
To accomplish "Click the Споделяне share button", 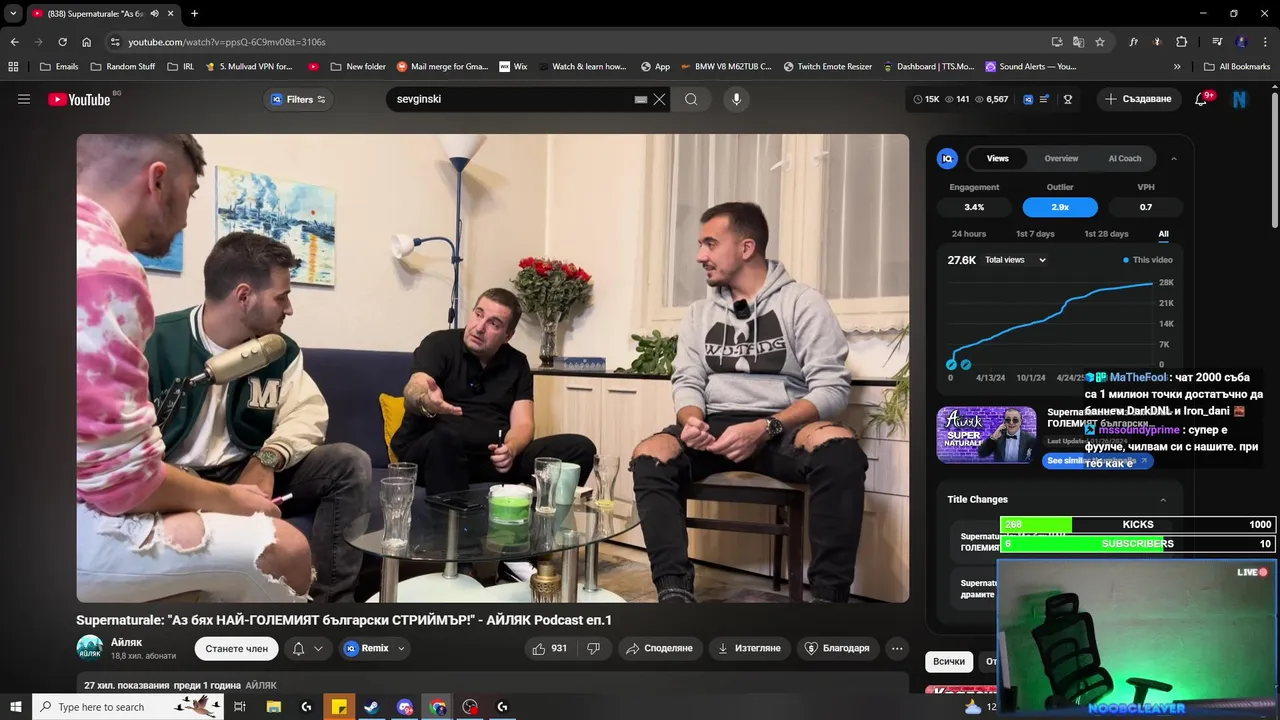I will pos(659,648).
